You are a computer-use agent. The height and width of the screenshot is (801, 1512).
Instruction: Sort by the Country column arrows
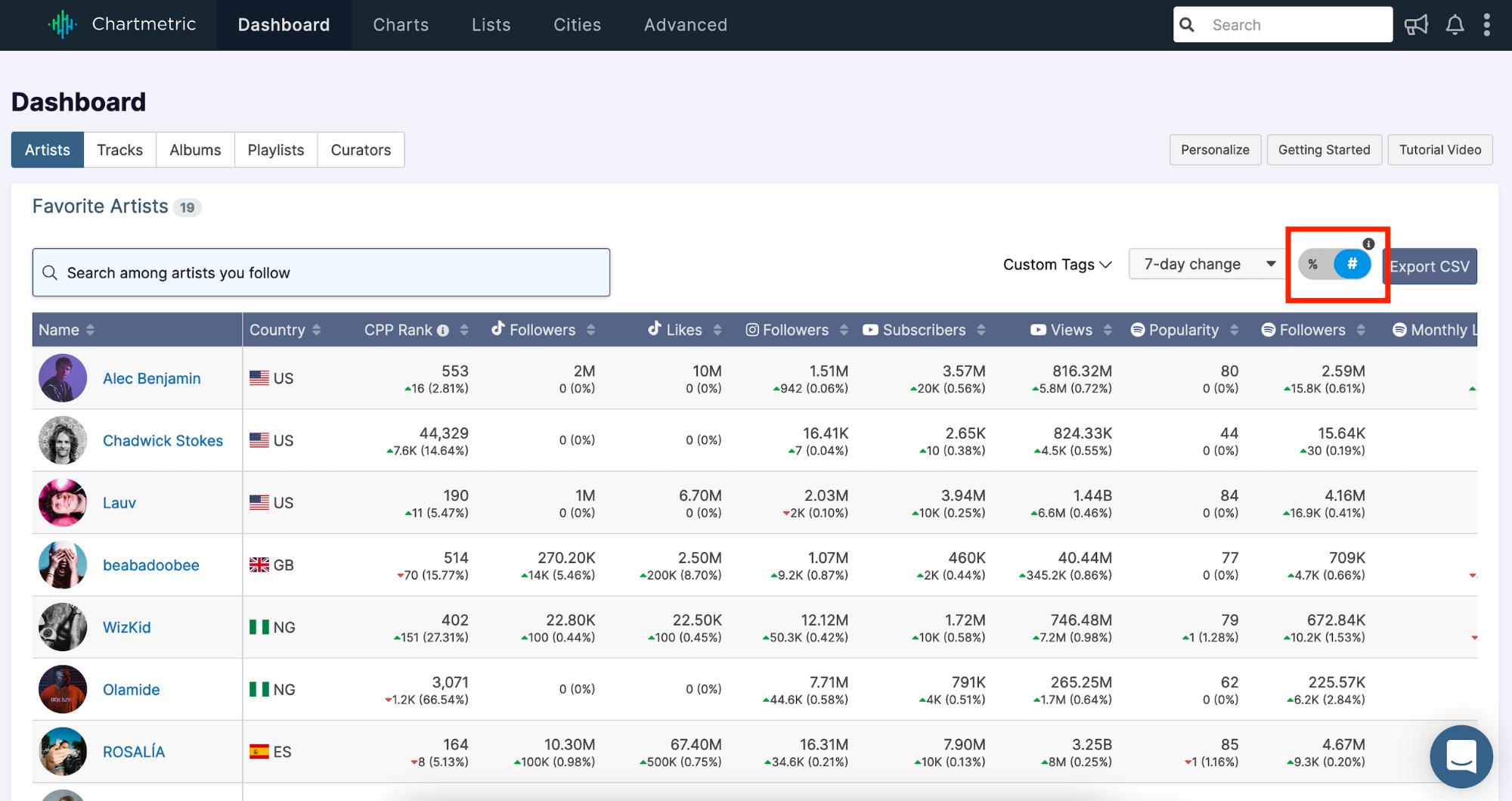tap(316, 330)
